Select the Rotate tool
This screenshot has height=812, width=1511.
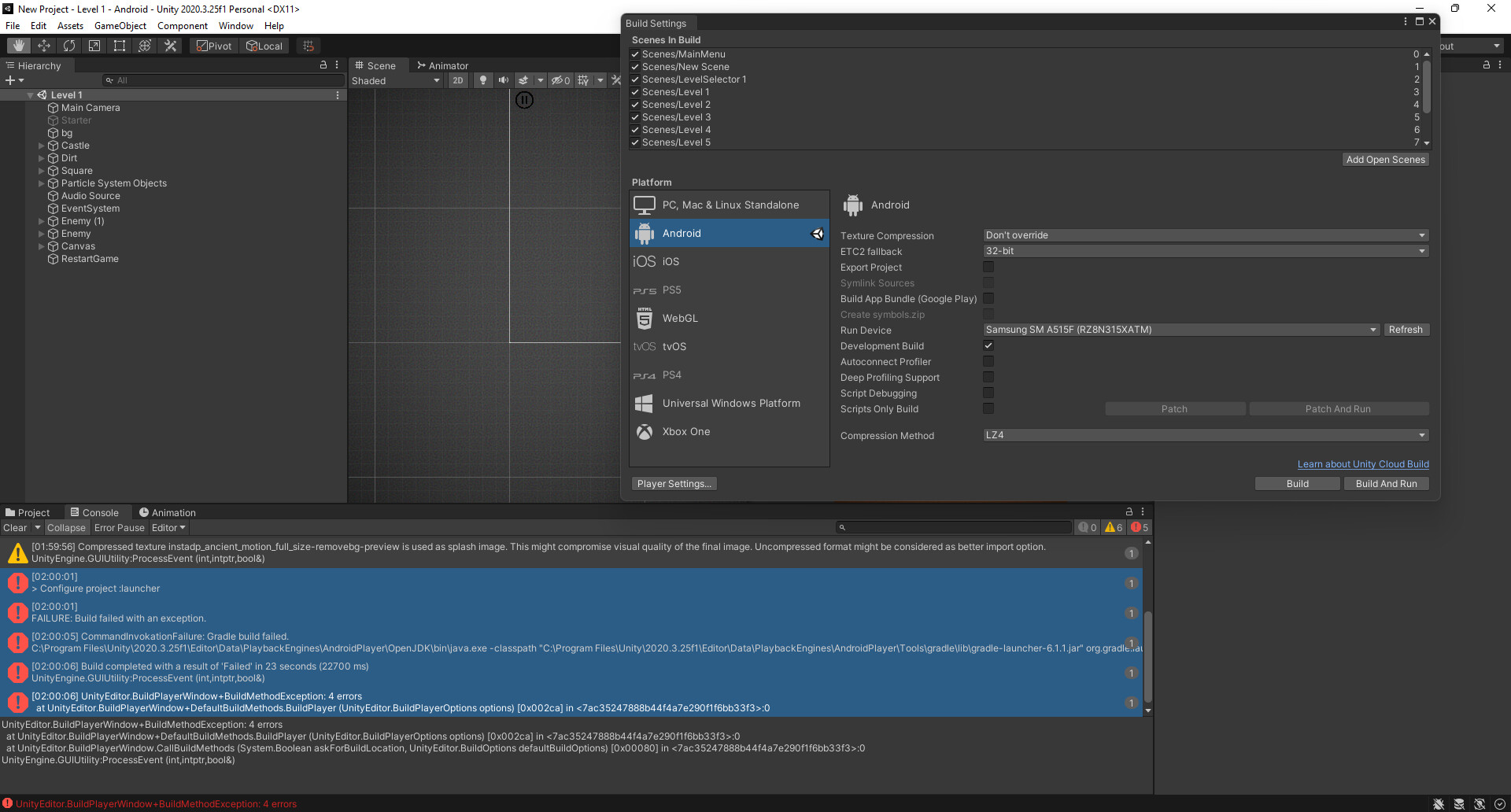pyautogui.click(x=69, y=45)
